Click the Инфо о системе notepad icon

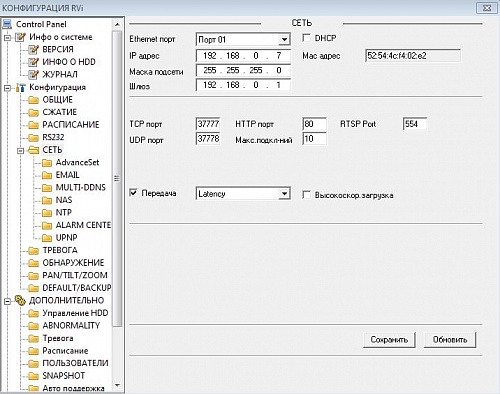point(20,37)
